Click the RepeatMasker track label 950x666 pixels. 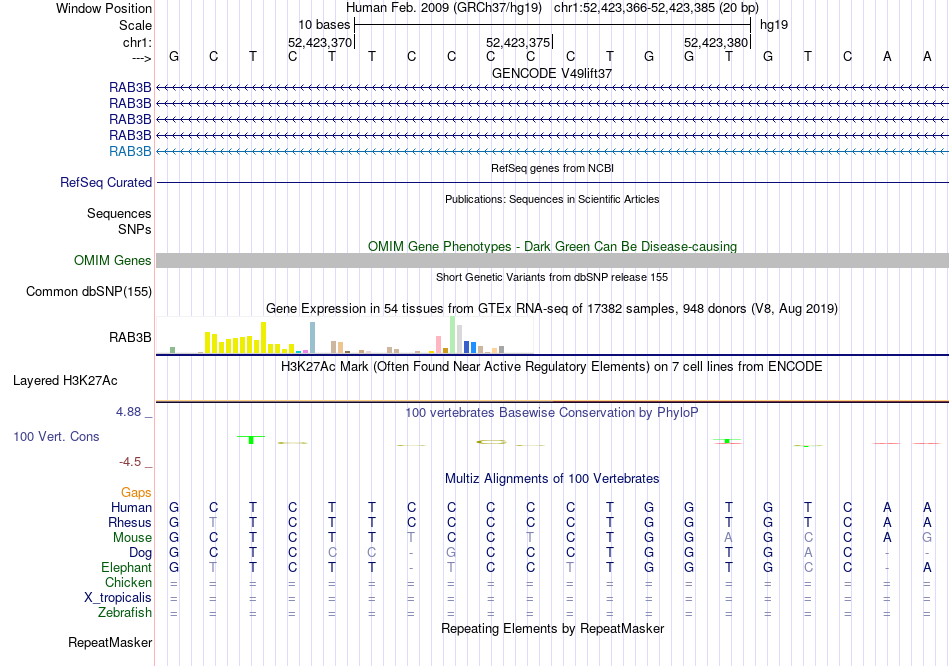click(x=110, y=642)
